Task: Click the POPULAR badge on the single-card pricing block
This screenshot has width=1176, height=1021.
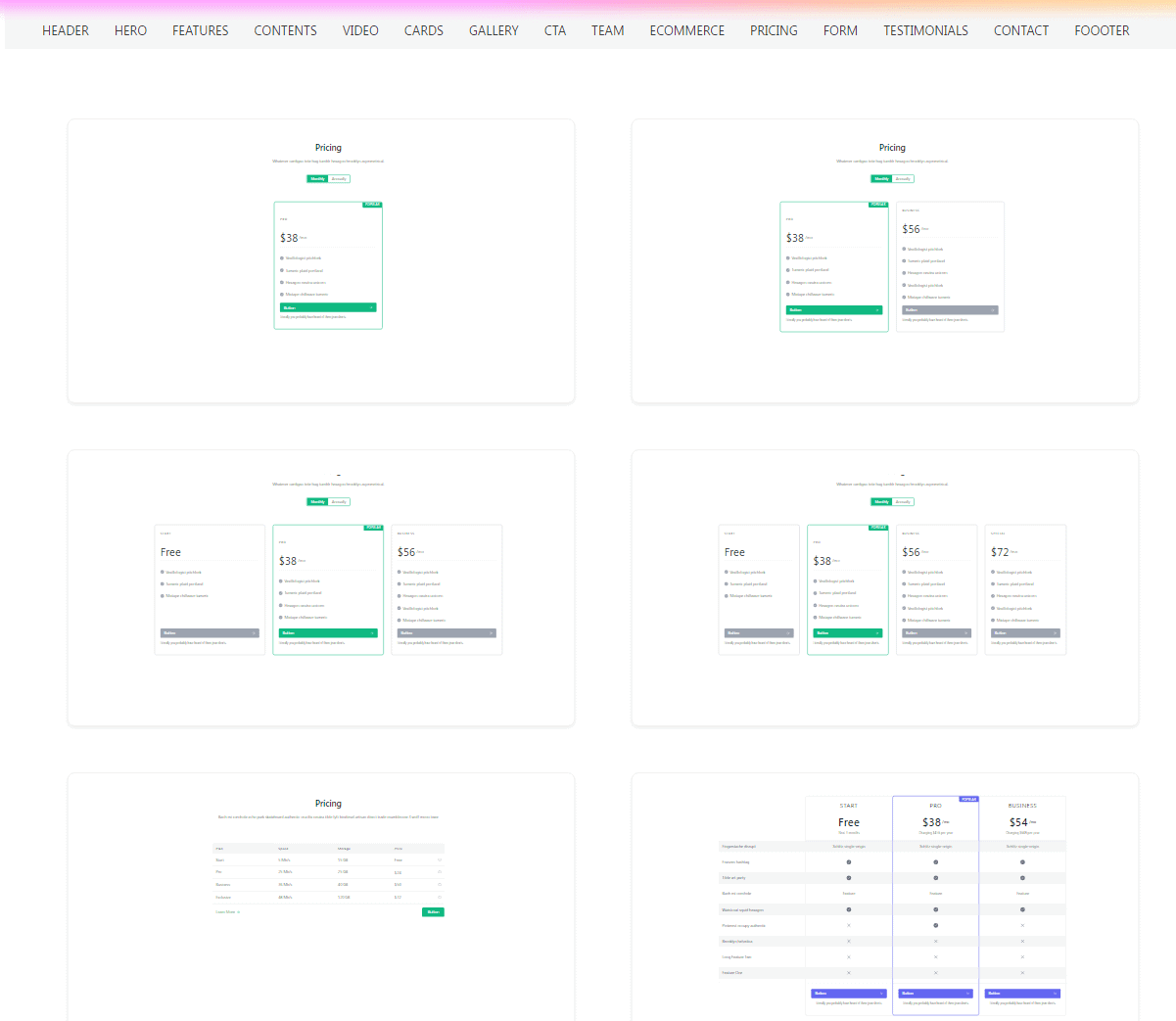Action: click(x=372, y=205)
